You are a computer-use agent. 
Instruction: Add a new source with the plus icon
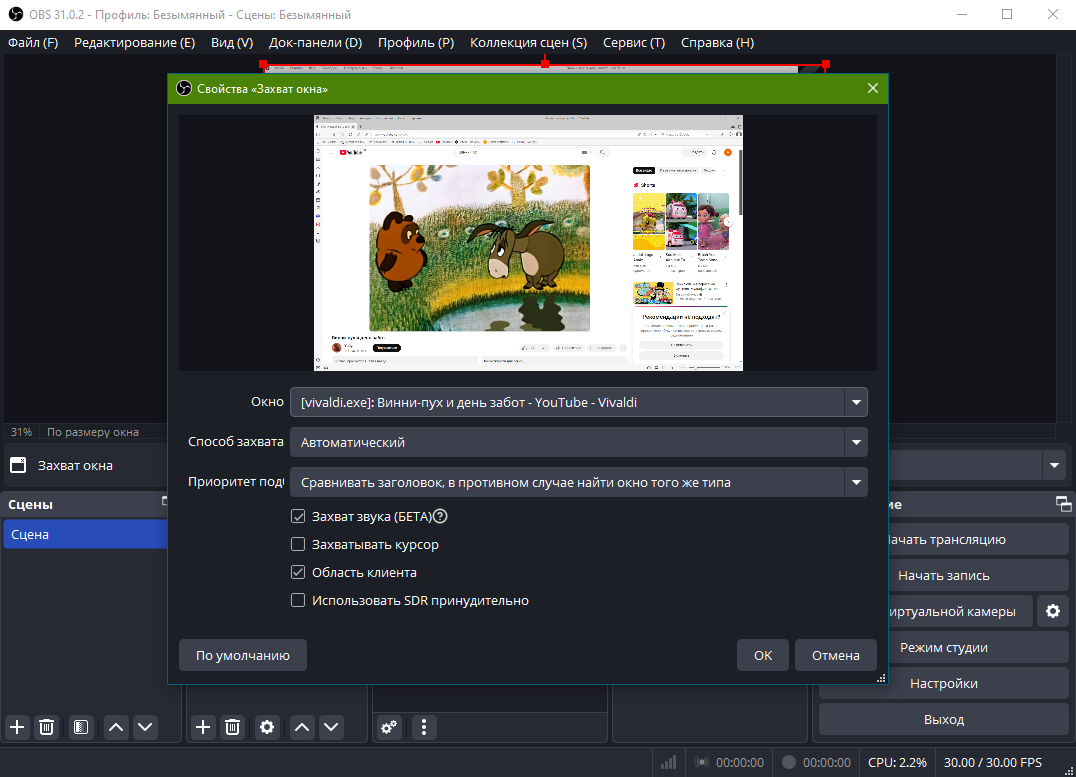pos(203,727)
